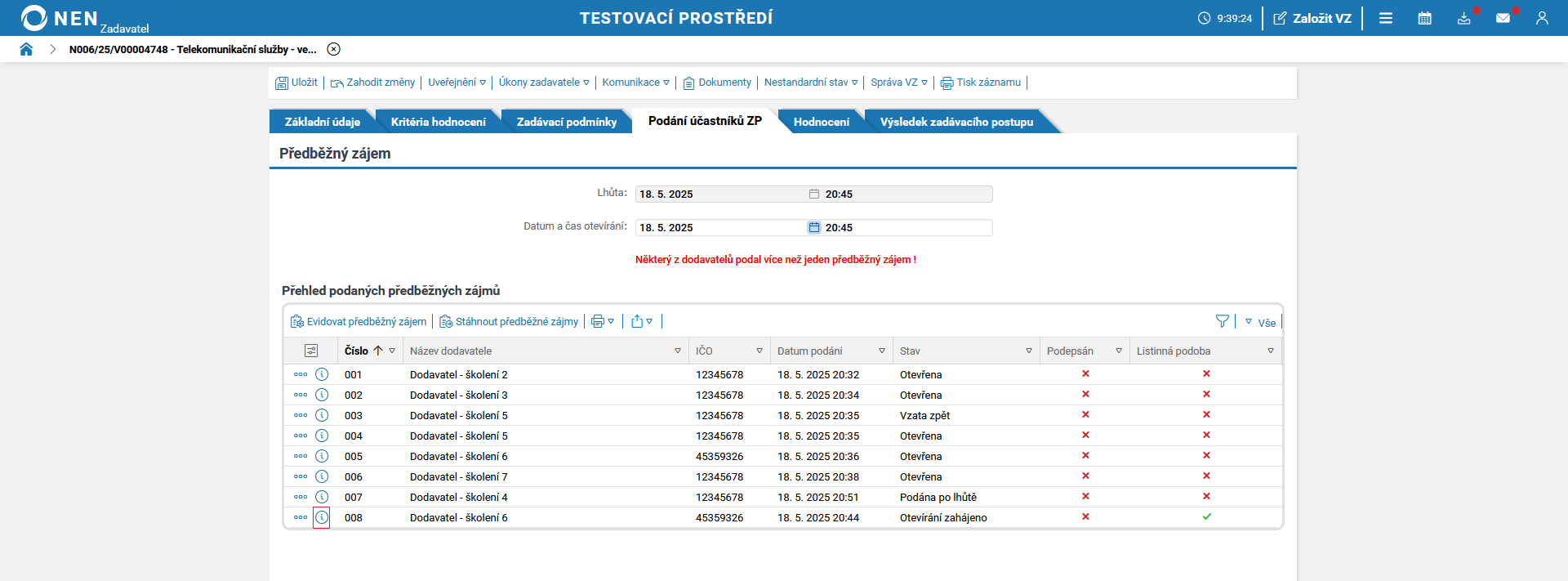Click info icon for row 008

tap(322, 517)
